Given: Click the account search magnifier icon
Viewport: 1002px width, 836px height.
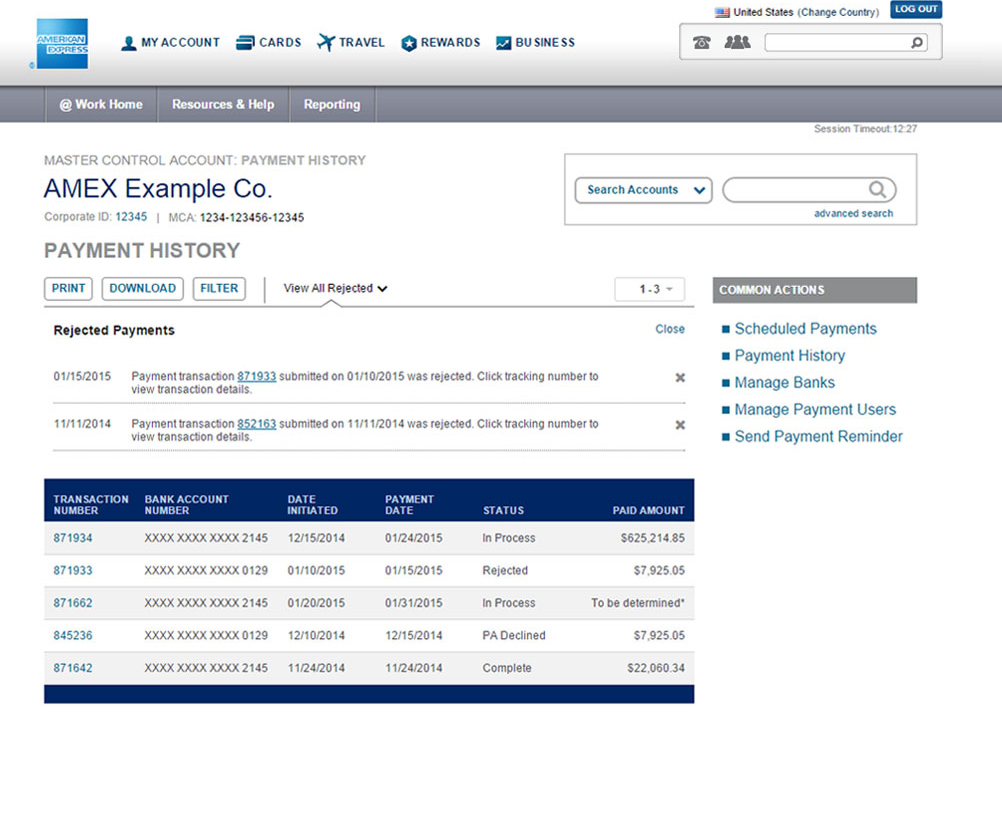Looking at the screenshot, I should click(877, 190).
